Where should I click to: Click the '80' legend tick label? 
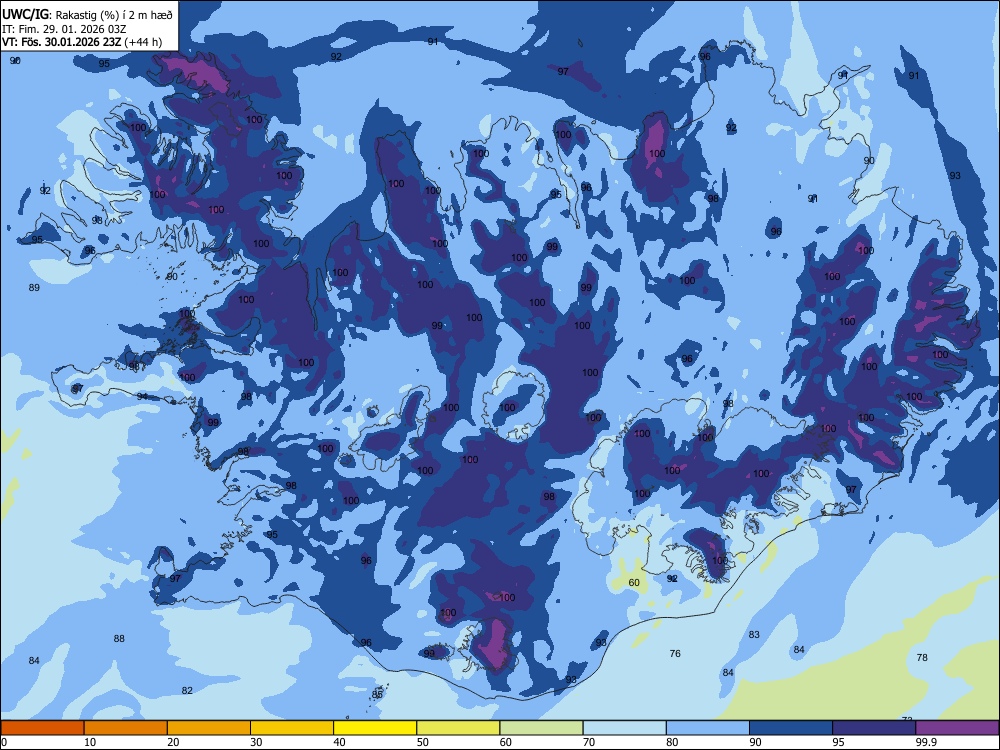672,742
